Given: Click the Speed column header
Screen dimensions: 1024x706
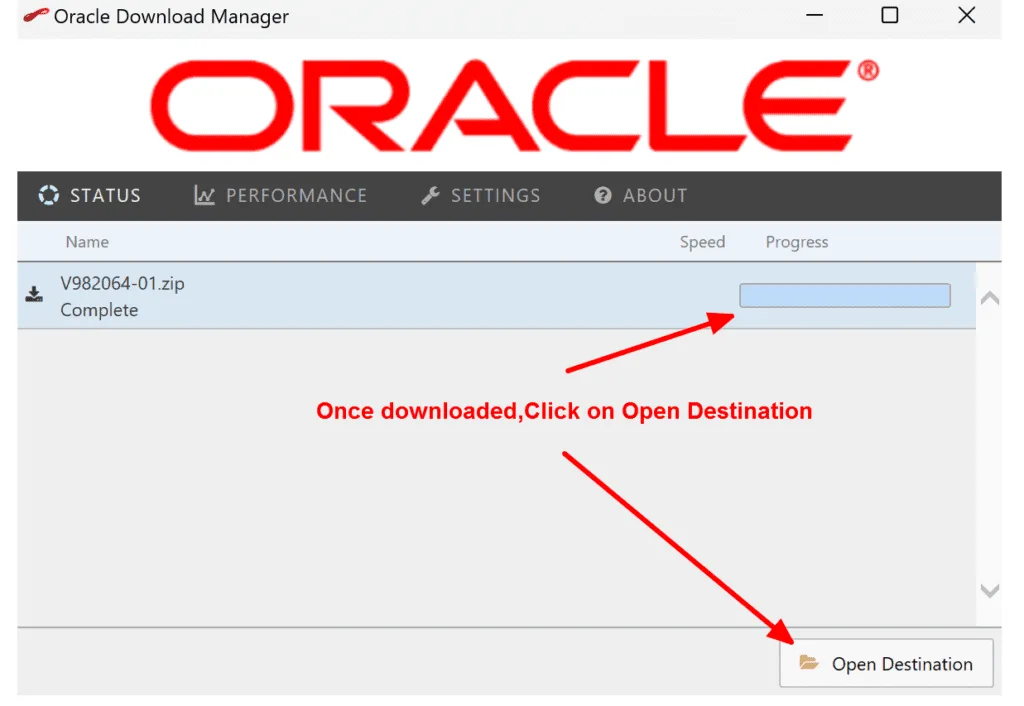Looking at the screenshot, I should click(702, 242).
